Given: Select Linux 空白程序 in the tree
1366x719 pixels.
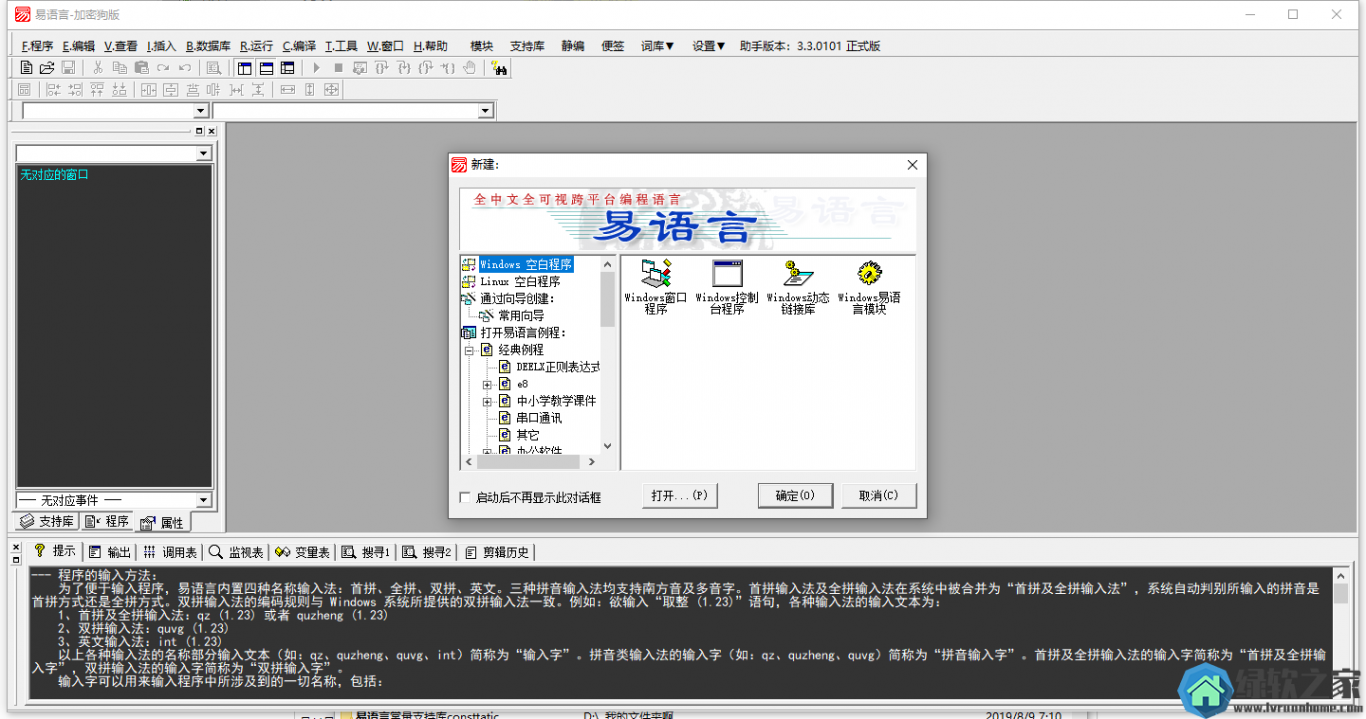Looking at the screenshot, I should [520, 282].
